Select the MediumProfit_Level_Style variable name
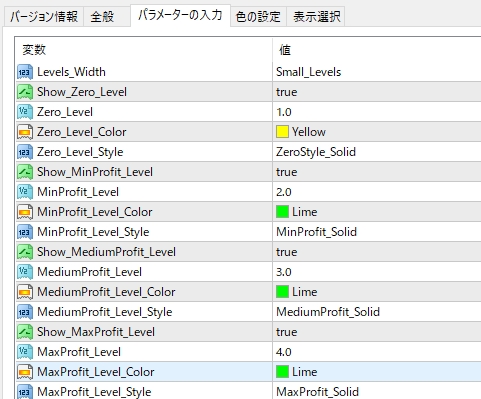This screenshot has width=481, height=399. [105, 312]
